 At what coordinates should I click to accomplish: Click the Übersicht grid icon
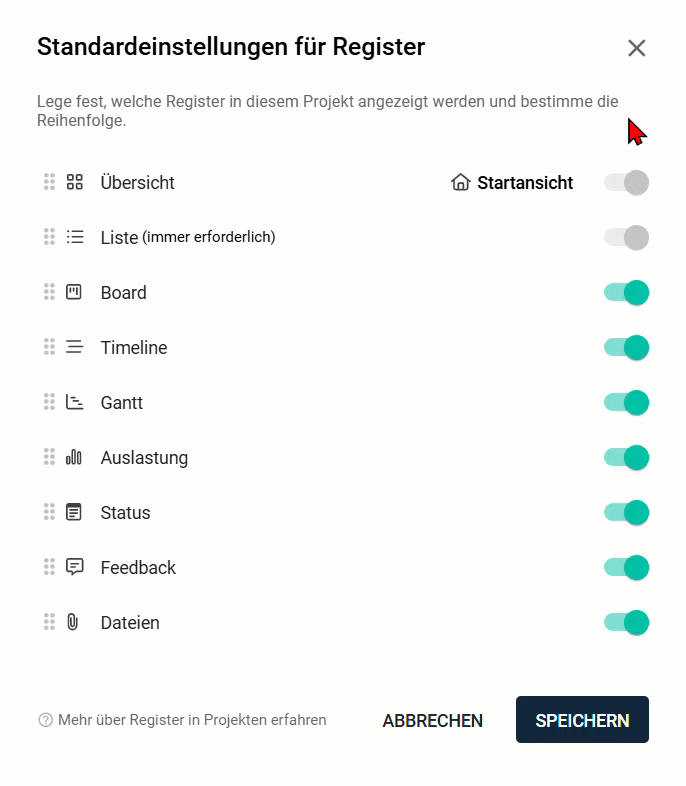[74, 182]
